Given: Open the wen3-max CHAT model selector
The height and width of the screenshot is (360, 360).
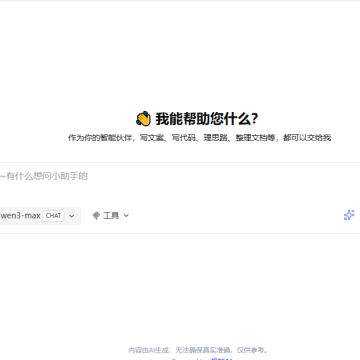Looking at the screenshot, I should point(40,216).
